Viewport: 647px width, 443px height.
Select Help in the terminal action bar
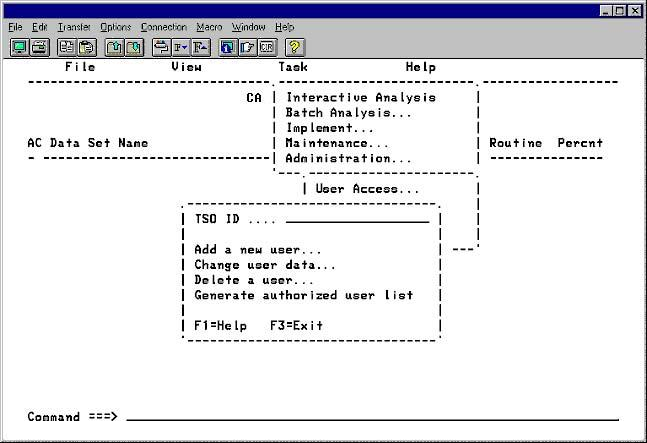(x=420, y=67)
